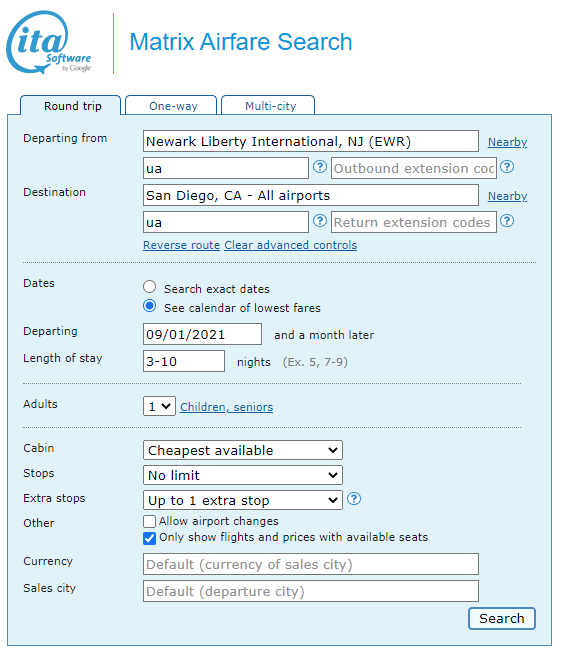
Task: Uncheck Only show flights with available seats
Action: [149, 538]
